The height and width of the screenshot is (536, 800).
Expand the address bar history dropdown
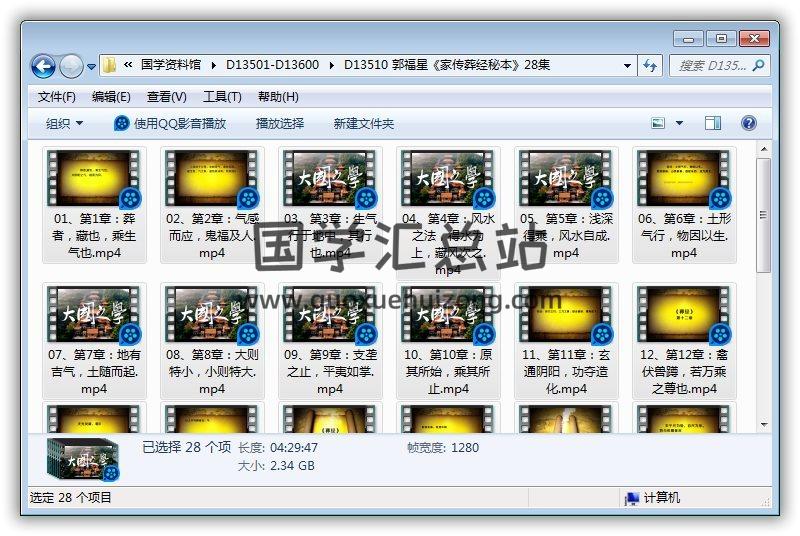click(x=627, y=65)
